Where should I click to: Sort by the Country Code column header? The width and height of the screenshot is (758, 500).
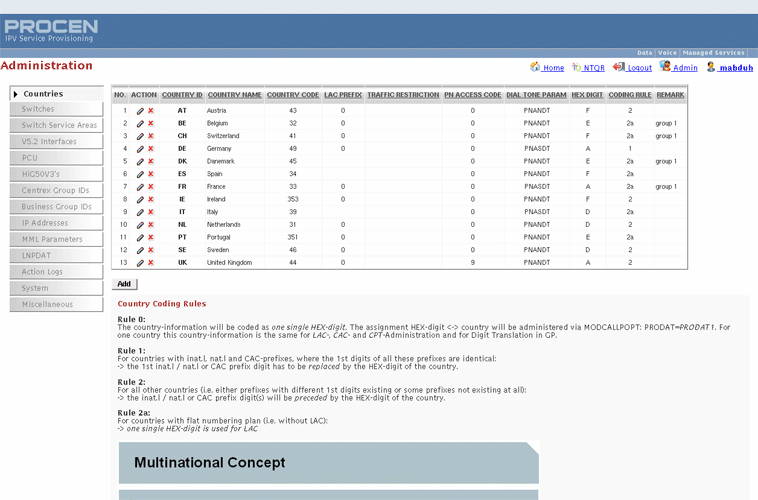point(293,95)
